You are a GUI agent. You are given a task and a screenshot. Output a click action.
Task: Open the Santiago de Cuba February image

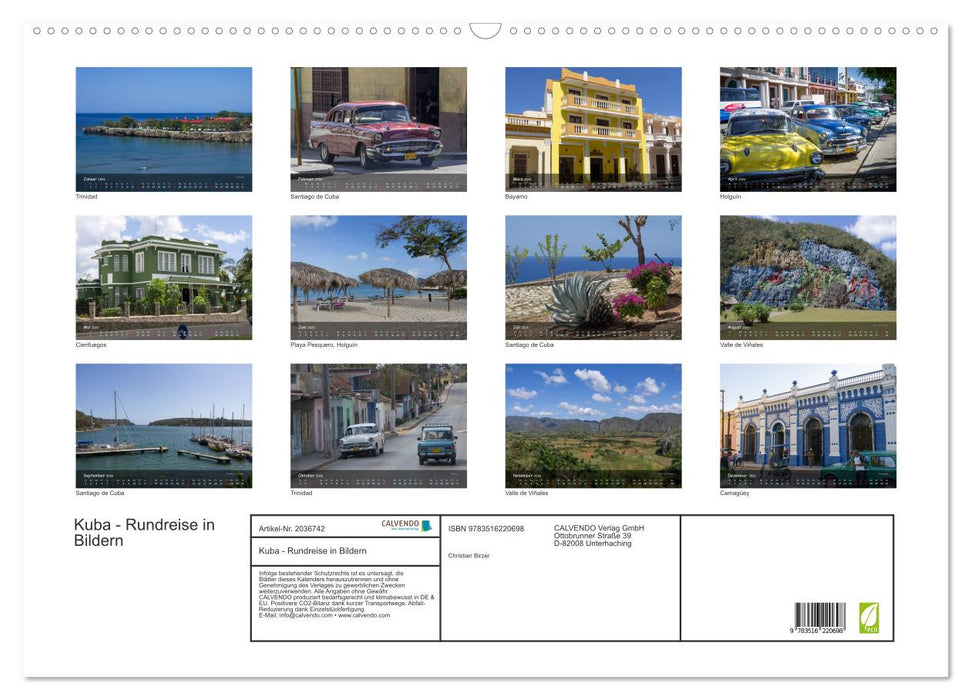tap(378, 128)
